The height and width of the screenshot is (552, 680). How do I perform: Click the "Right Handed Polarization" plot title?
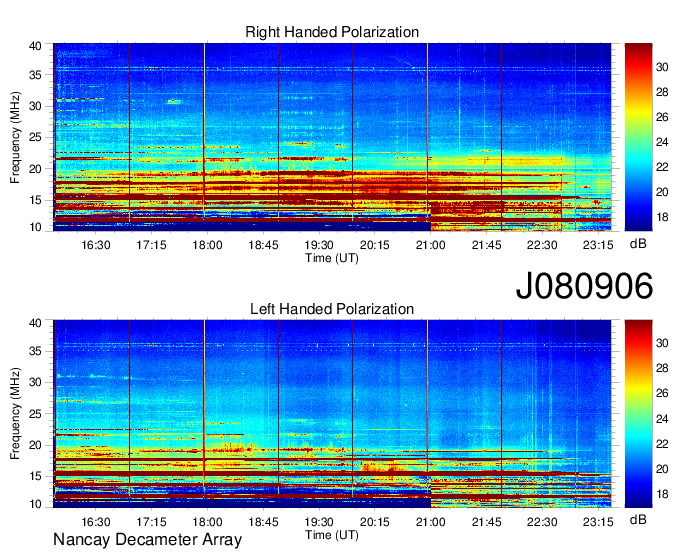(332, 32)
